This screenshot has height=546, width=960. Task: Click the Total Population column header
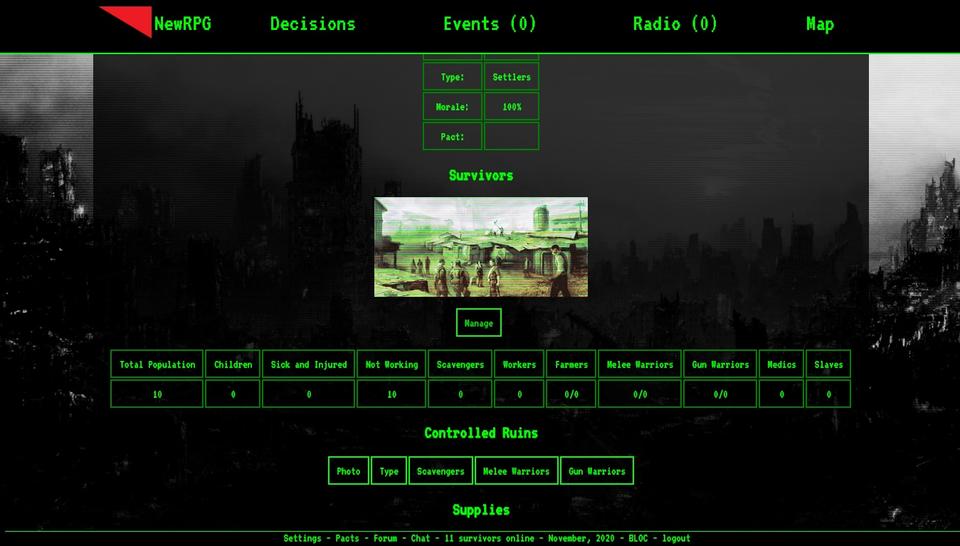(157, 365)
